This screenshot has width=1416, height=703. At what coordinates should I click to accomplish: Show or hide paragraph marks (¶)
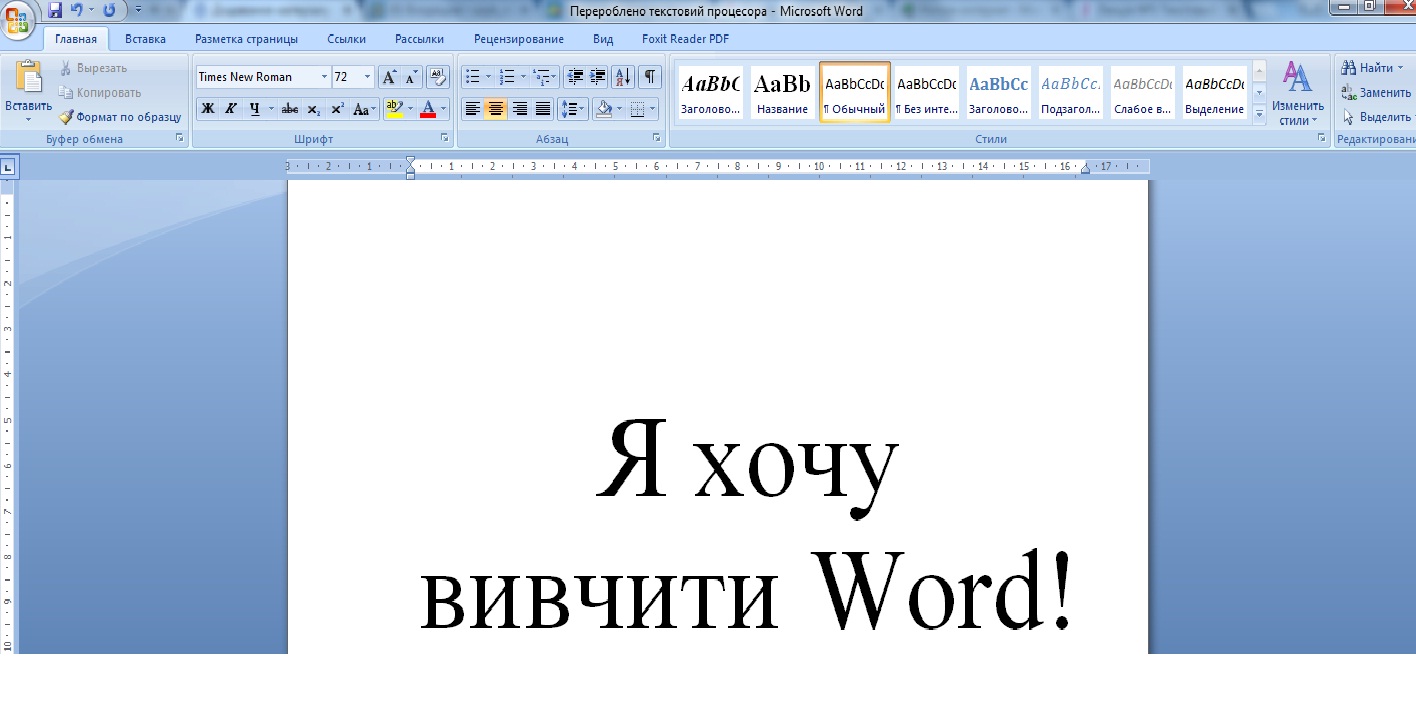coord(650,77)
